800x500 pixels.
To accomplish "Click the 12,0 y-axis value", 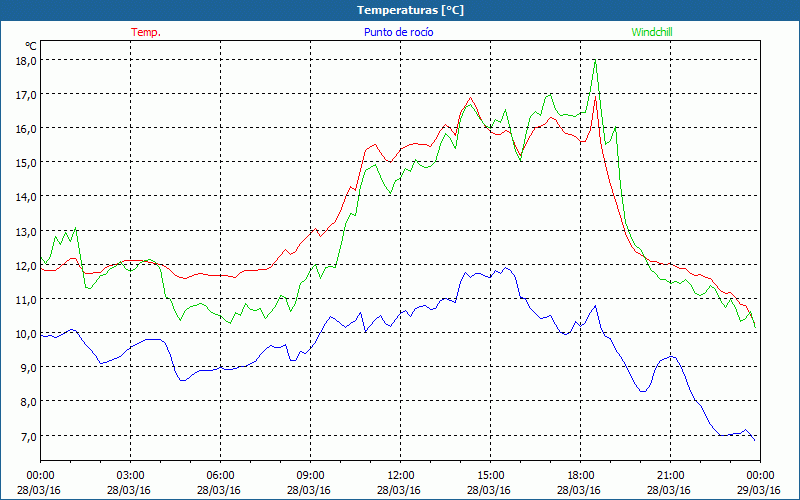I will 27,265.
